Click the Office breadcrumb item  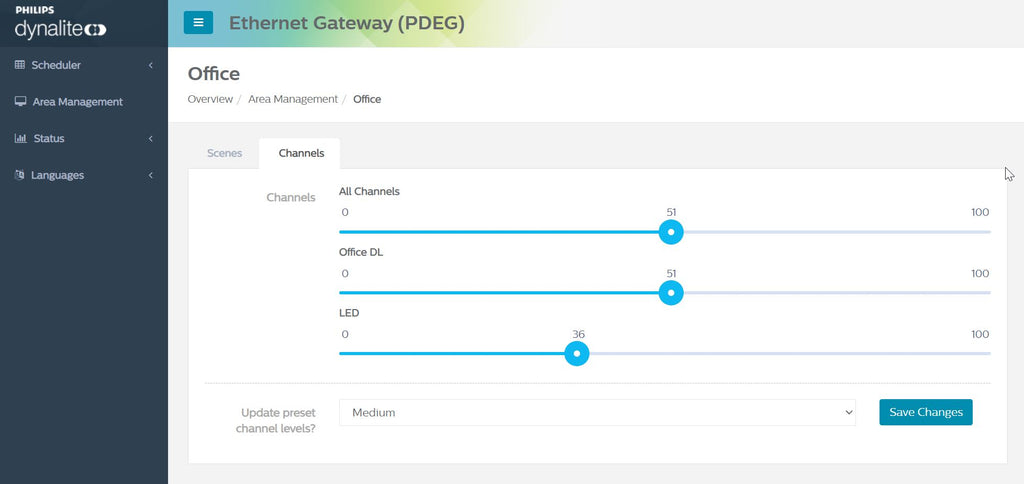pos(367,99)
